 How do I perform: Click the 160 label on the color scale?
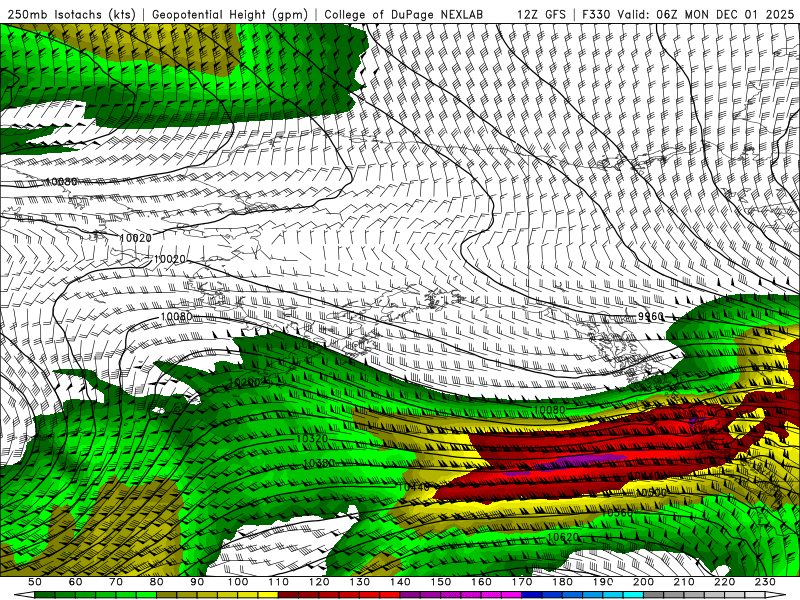tap(481, 582)
